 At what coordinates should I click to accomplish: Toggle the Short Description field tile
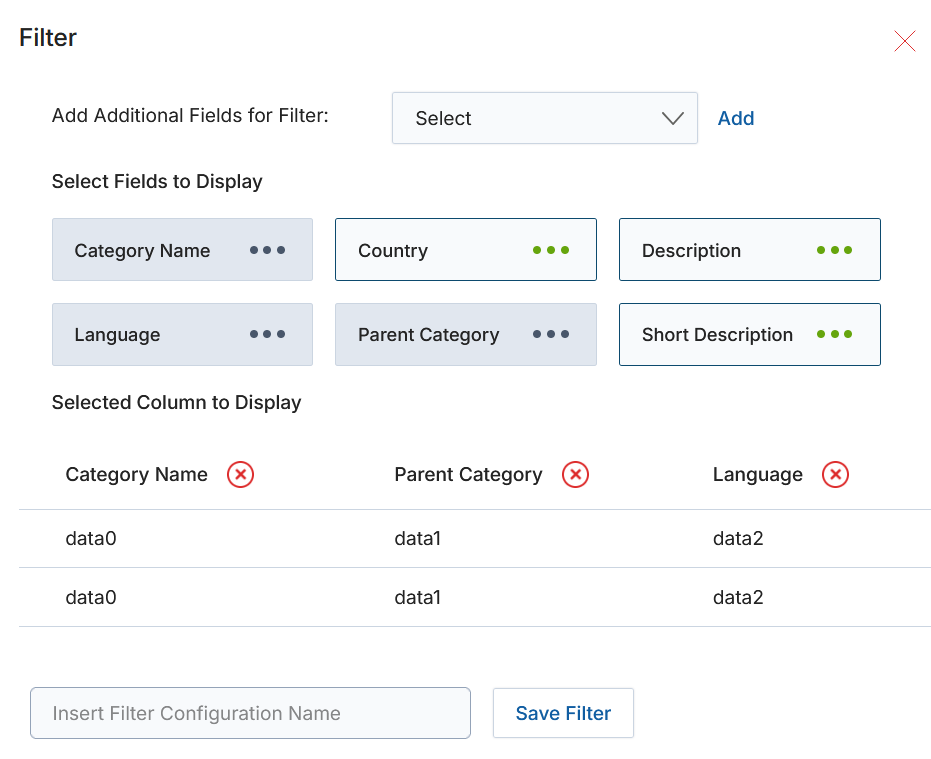pos(749,334)
